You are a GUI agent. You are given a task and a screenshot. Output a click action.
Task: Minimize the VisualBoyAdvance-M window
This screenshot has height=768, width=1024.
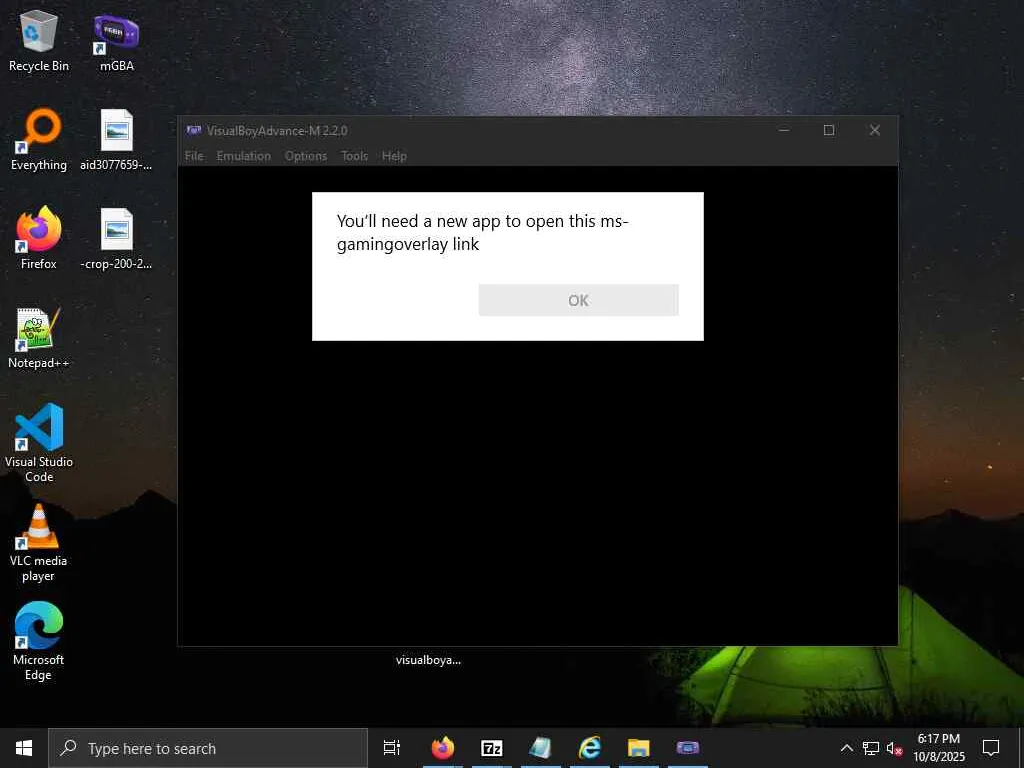[784, 131]
